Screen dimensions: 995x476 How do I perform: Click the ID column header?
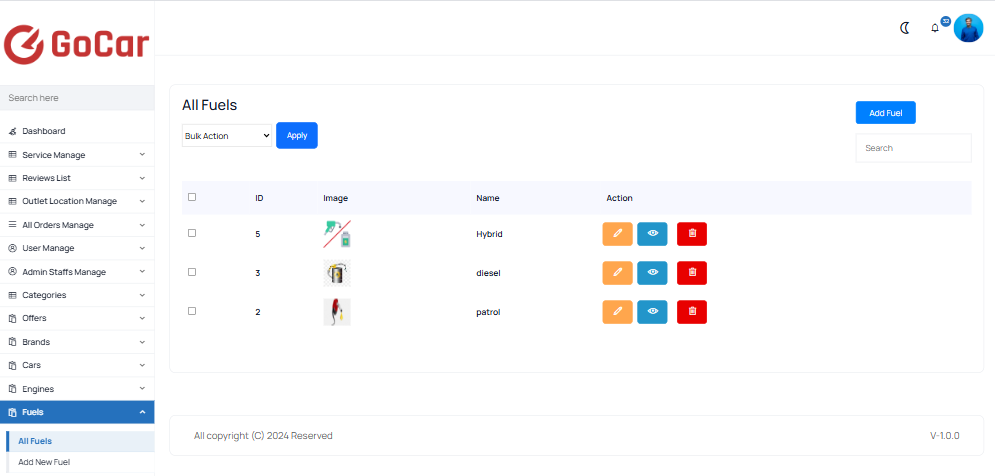(x=260, y=198)
